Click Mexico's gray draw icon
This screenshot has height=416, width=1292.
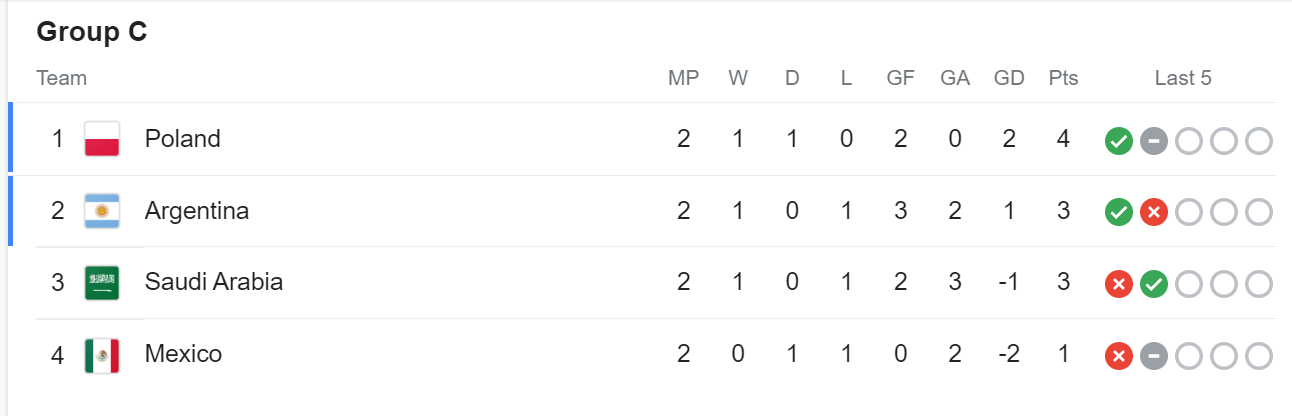[x=1154, y=355]
